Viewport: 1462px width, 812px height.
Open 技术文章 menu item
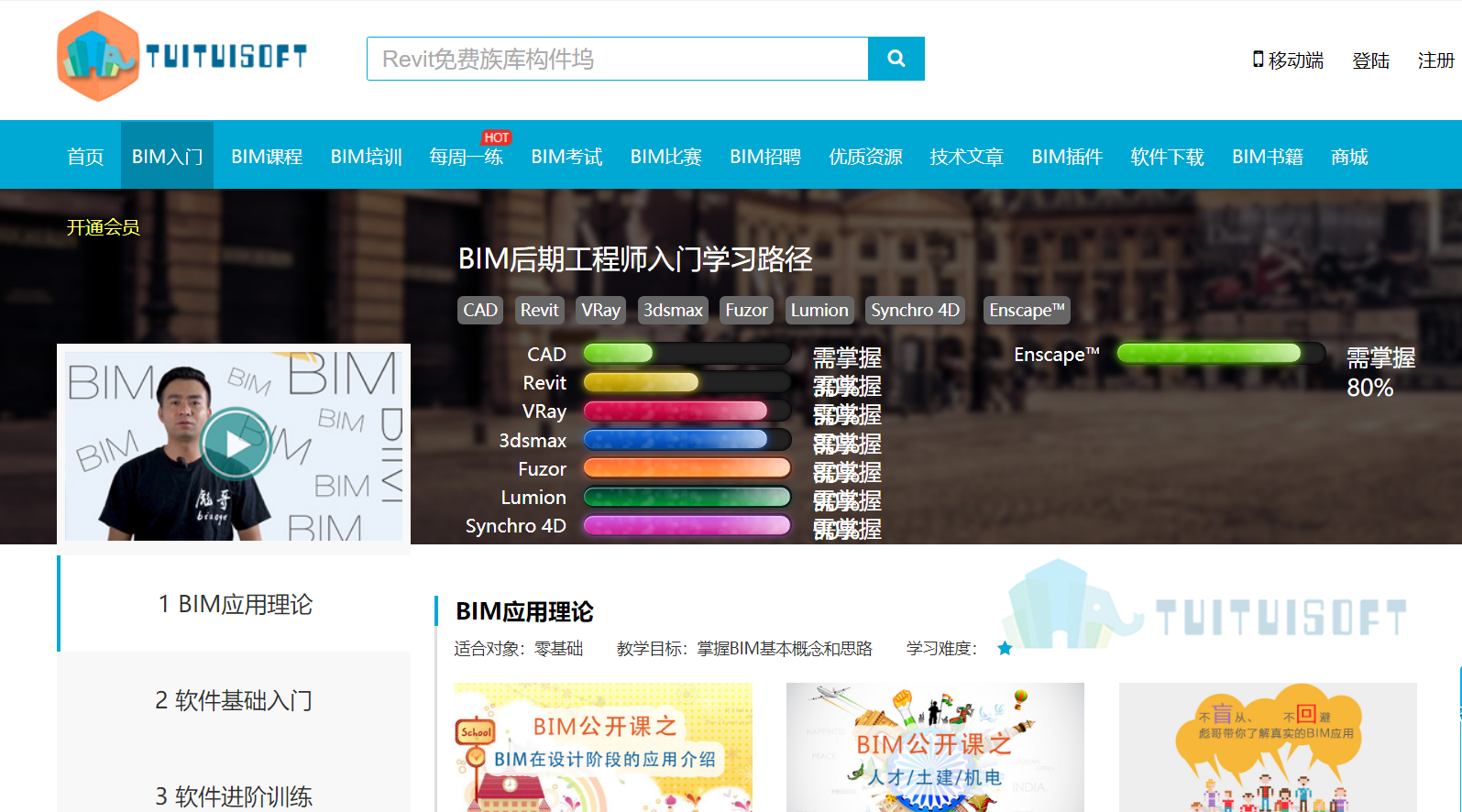point(967,157)
